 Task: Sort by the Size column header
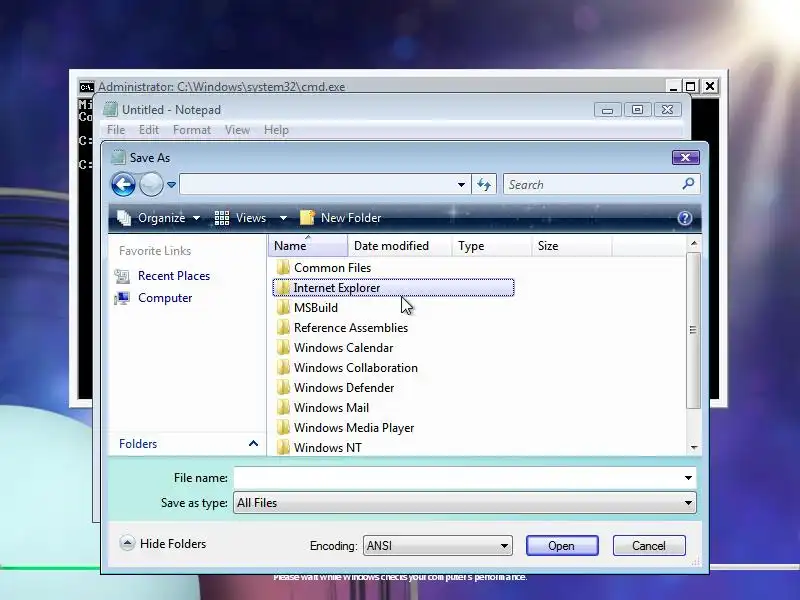click(571, 246)
